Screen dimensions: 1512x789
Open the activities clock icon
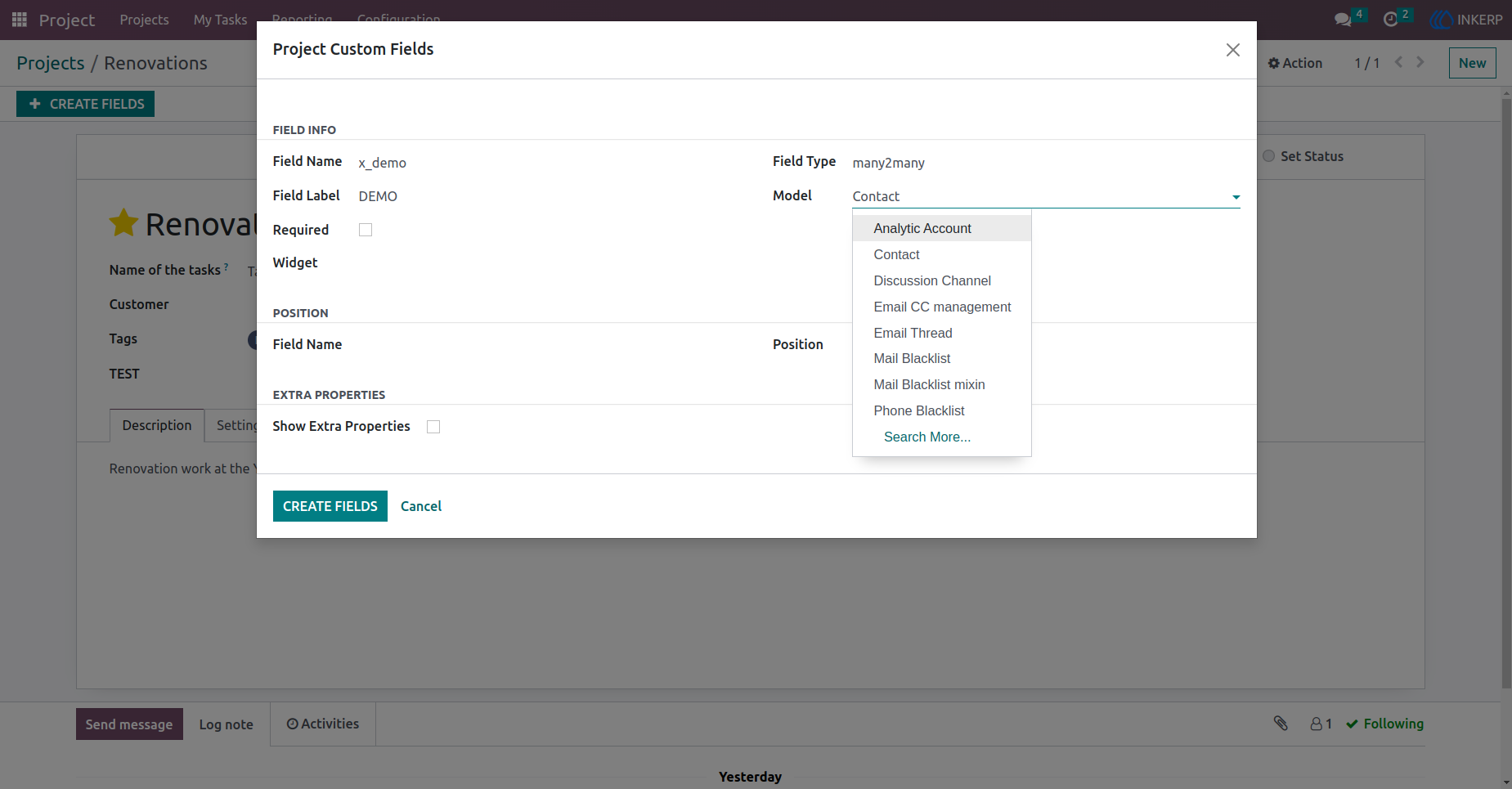(1390, 20)
